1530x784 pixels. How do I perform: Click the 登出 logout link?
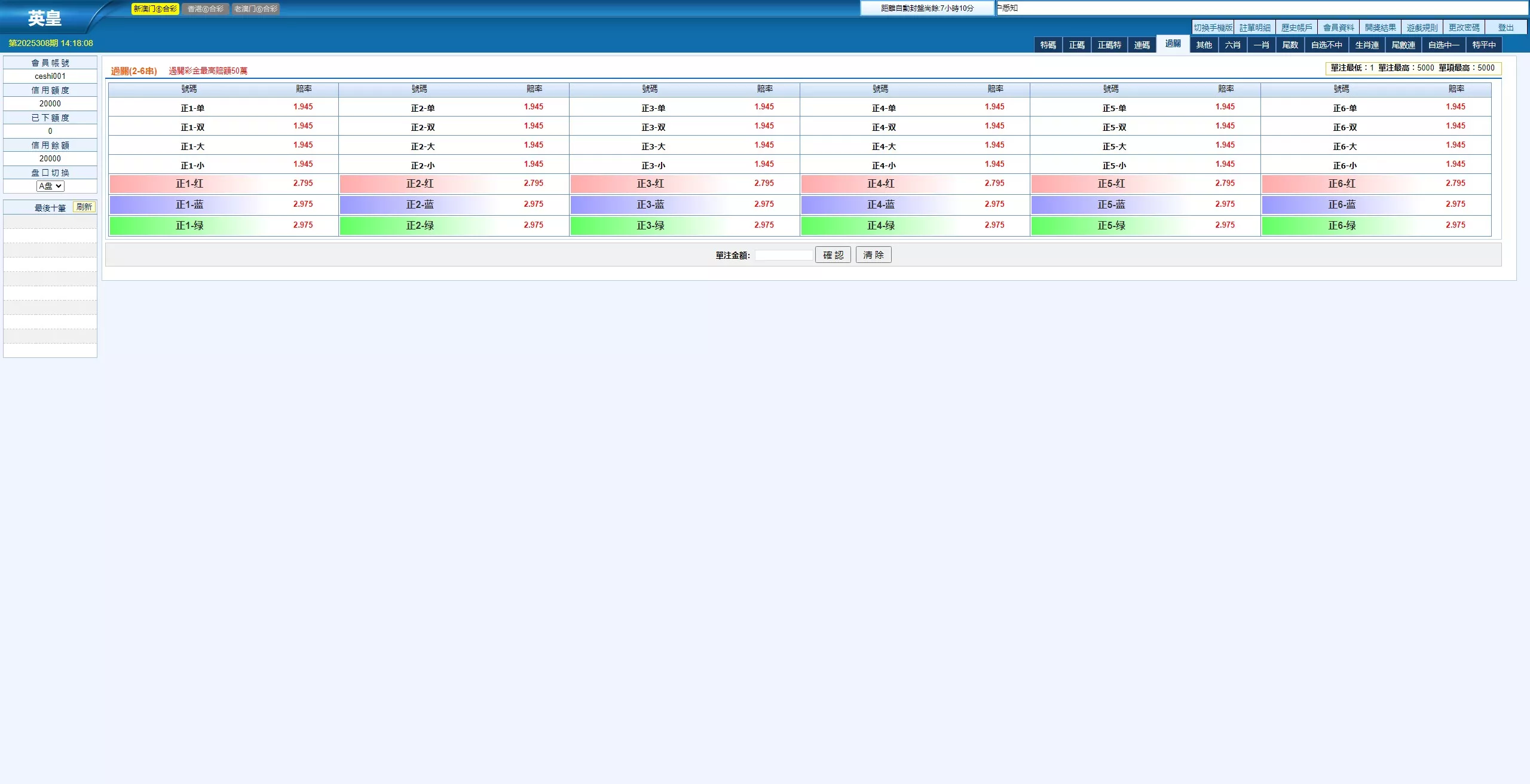[x=1505, y=27]
